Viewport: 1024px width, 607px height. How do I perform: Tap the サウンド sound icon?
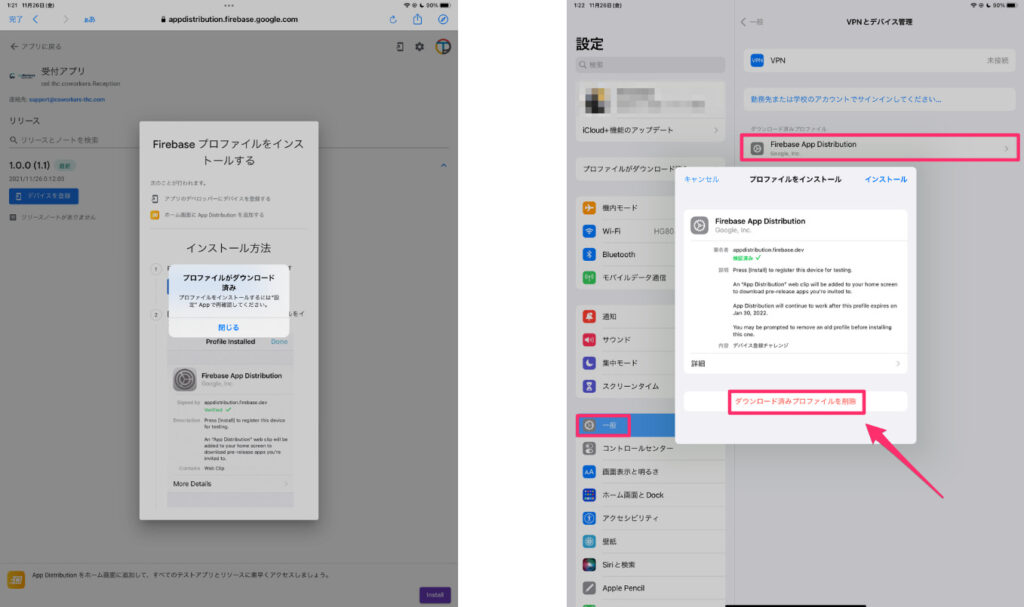589,340
